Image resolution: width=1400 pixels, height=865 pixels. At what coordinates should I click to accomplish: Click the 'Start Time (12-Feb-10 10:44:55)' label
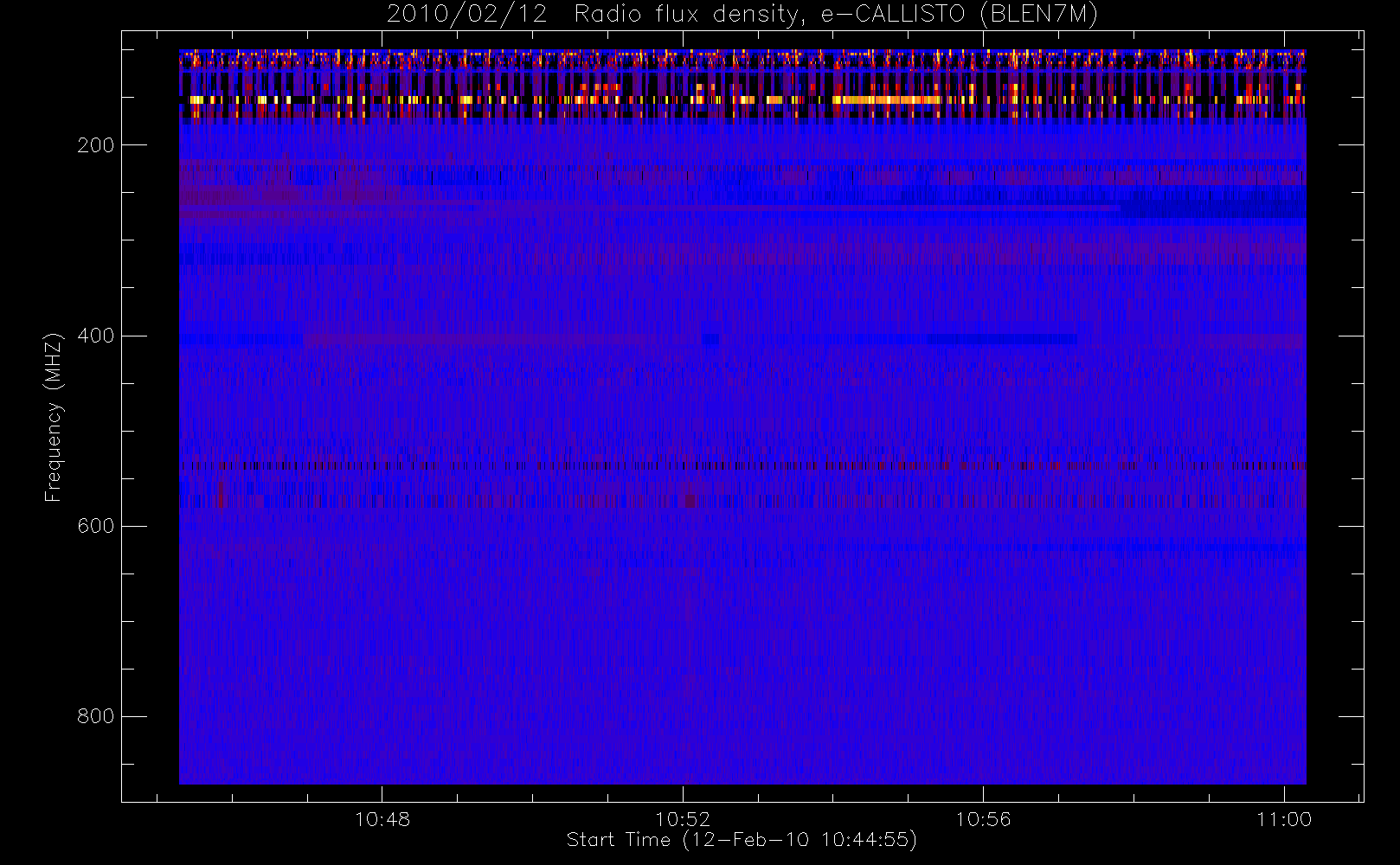click(742, 840)
